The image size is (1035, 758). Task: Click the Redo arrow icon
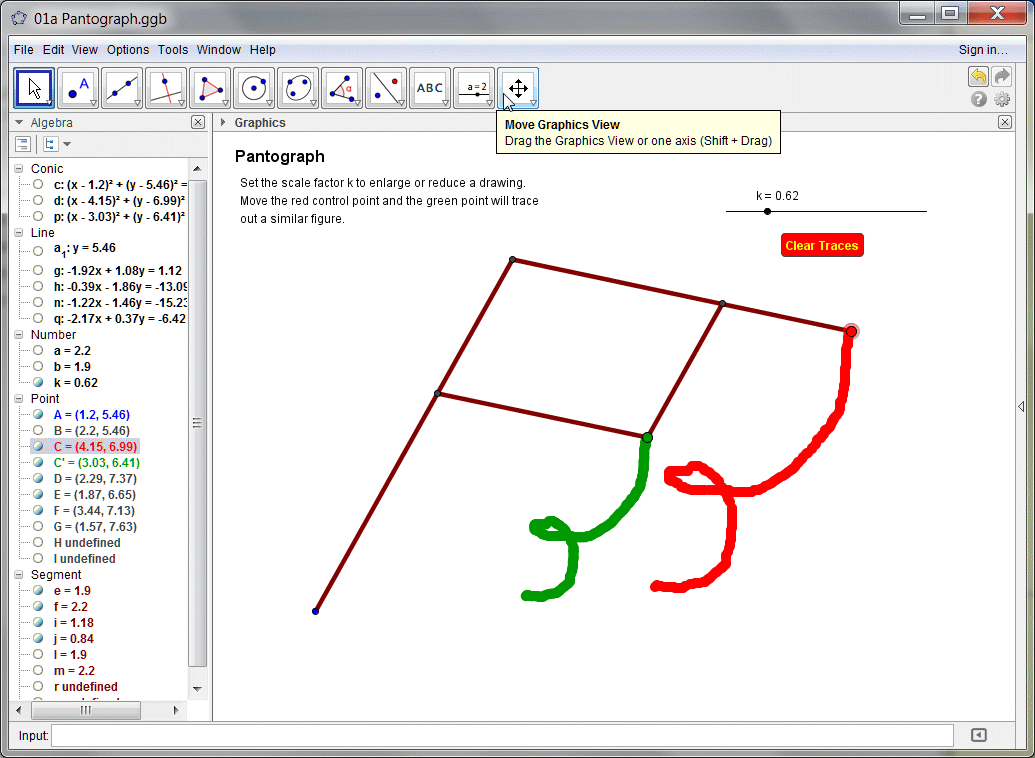click(1002, 77)
